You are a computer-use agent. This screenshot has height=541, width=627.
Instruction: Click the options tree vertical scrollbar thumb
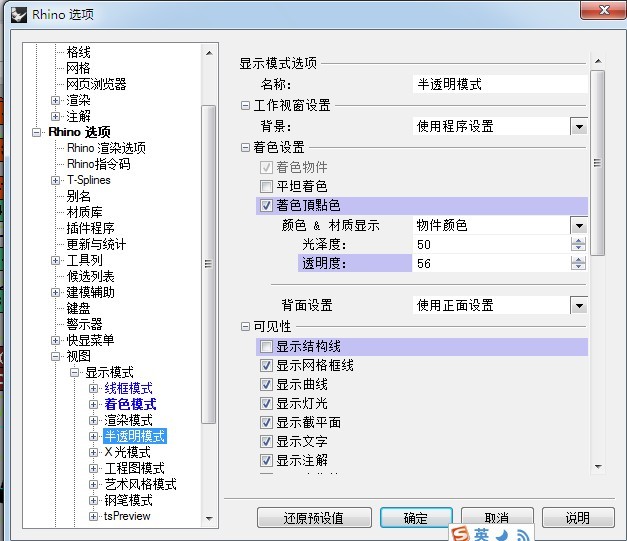[208, 264]
